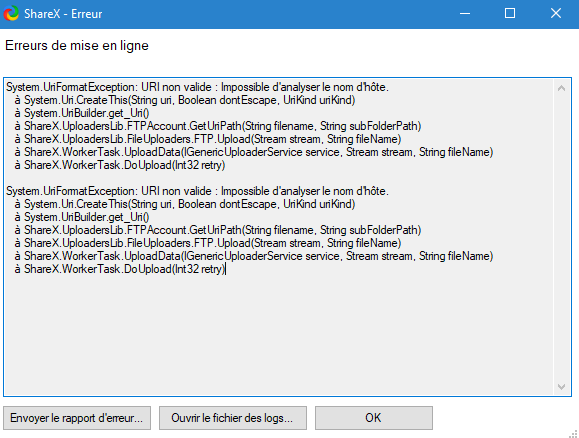Click first 'FTPAccount.GetUriPath' stack line

218,126
